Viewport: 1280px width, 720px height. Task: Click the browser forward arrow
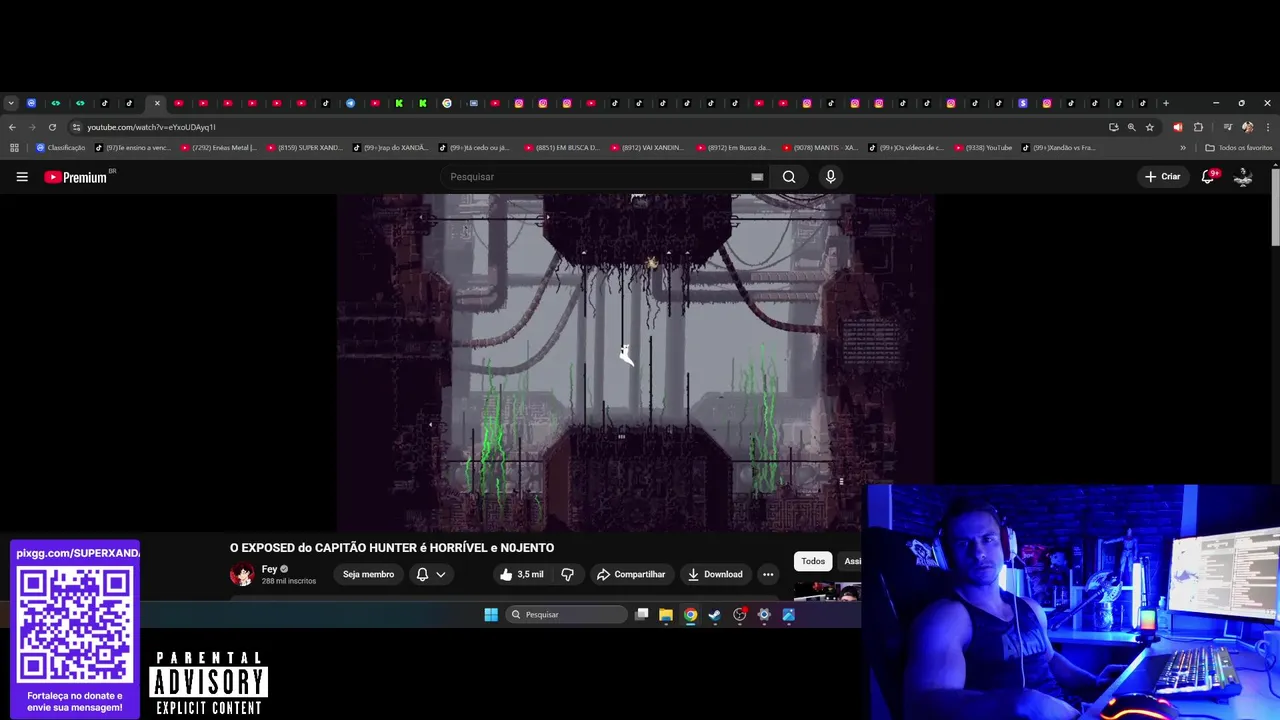point(32,127)
